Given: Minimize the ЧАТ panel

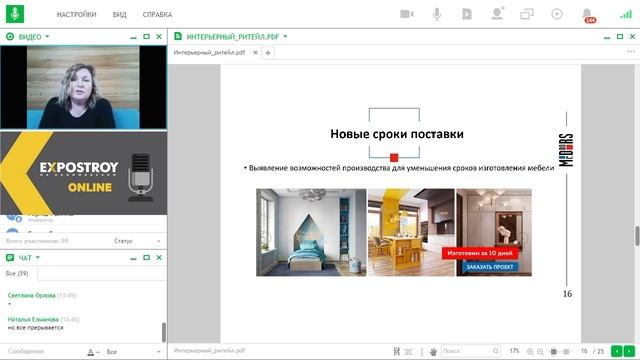Looking at the screenshot, I should click(133, 258).
